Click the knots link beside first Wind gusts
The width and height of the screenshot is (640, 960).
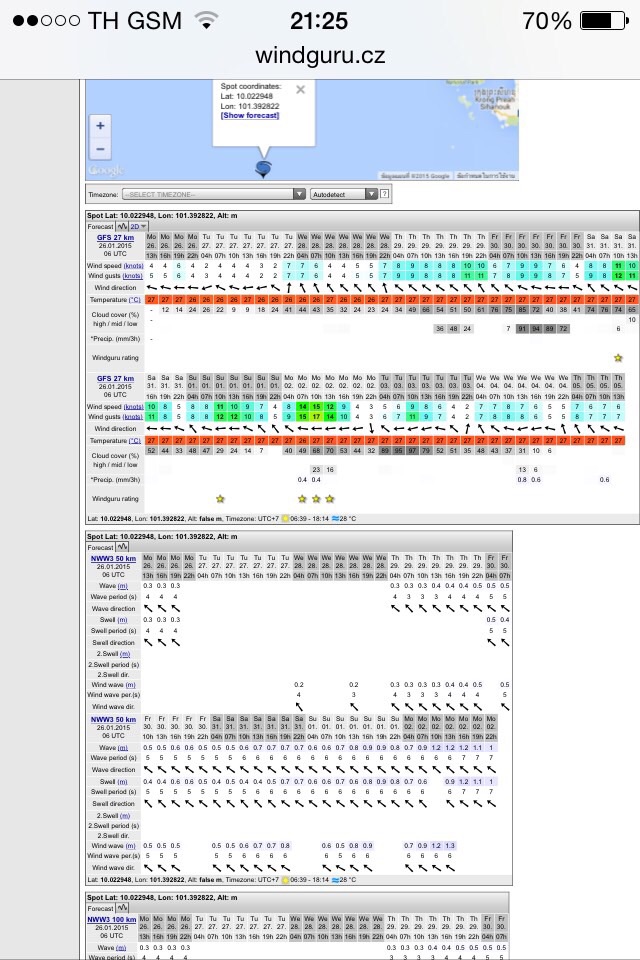[x=133, y=276]
